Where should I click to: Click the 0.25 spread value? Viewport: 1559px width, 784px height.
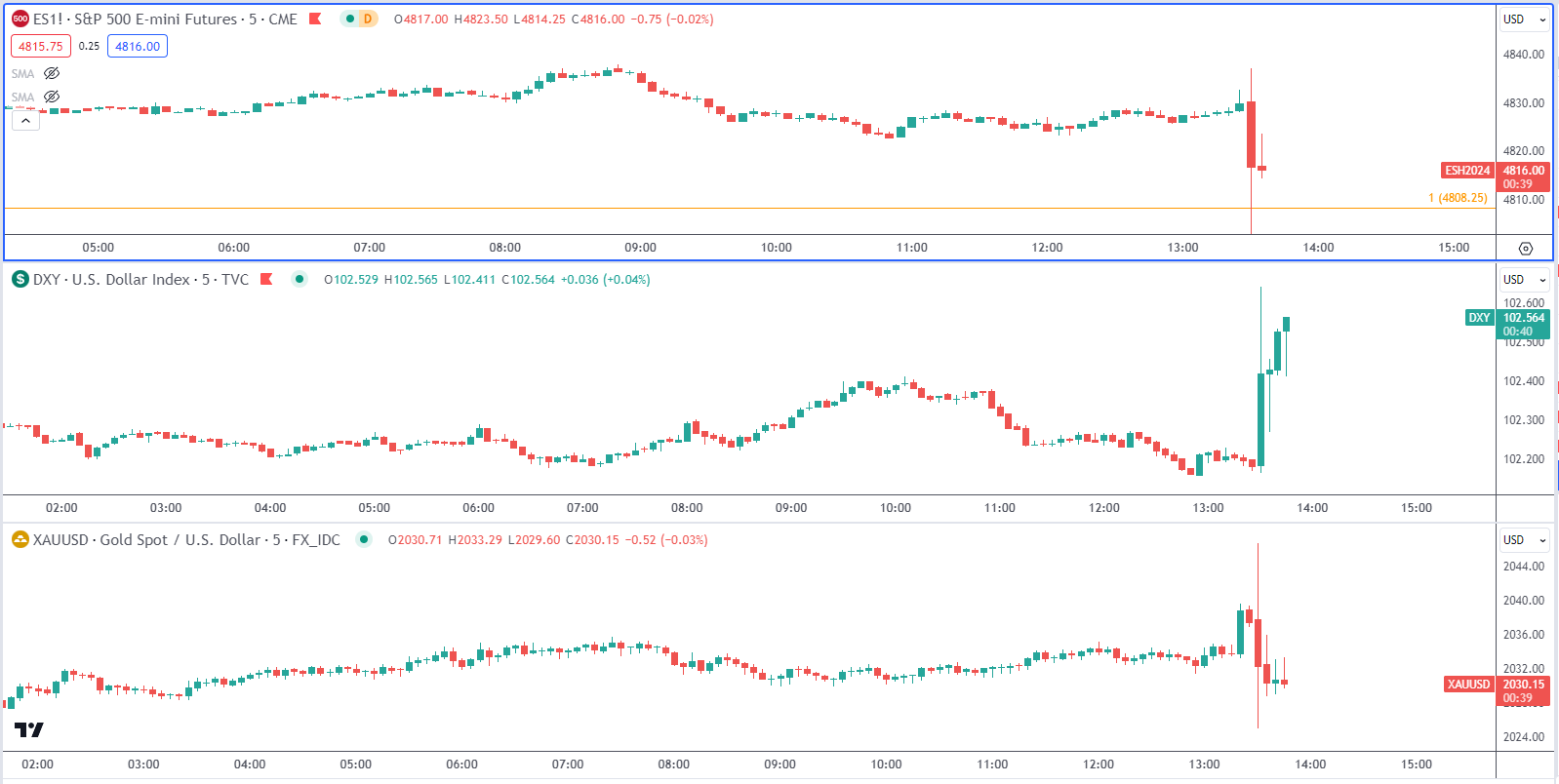point(89,46)
